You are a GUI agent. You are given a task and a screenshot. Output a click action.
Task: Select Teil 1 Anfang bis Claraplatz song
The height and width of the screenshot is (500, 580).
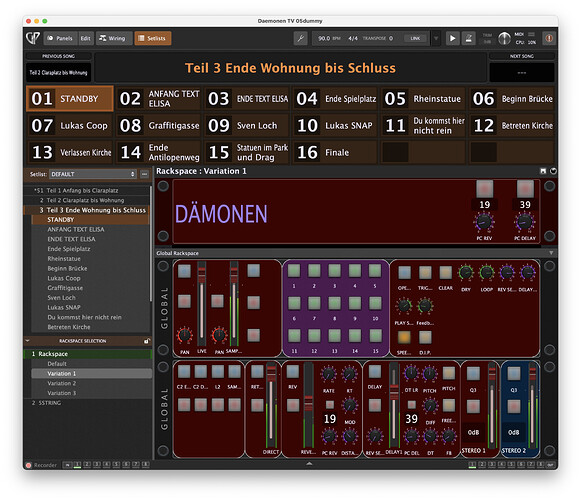coord(88,190)
